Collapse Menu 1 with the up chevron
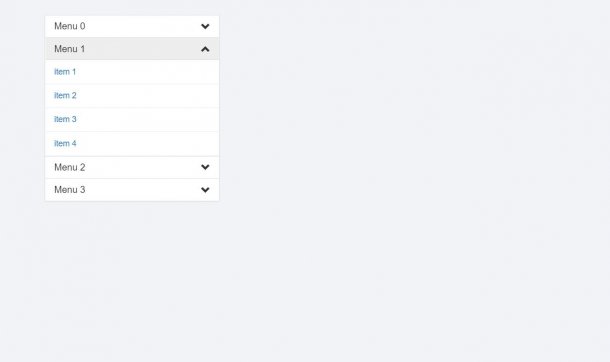Screen dimensions: 610x362 pos(205,49)
